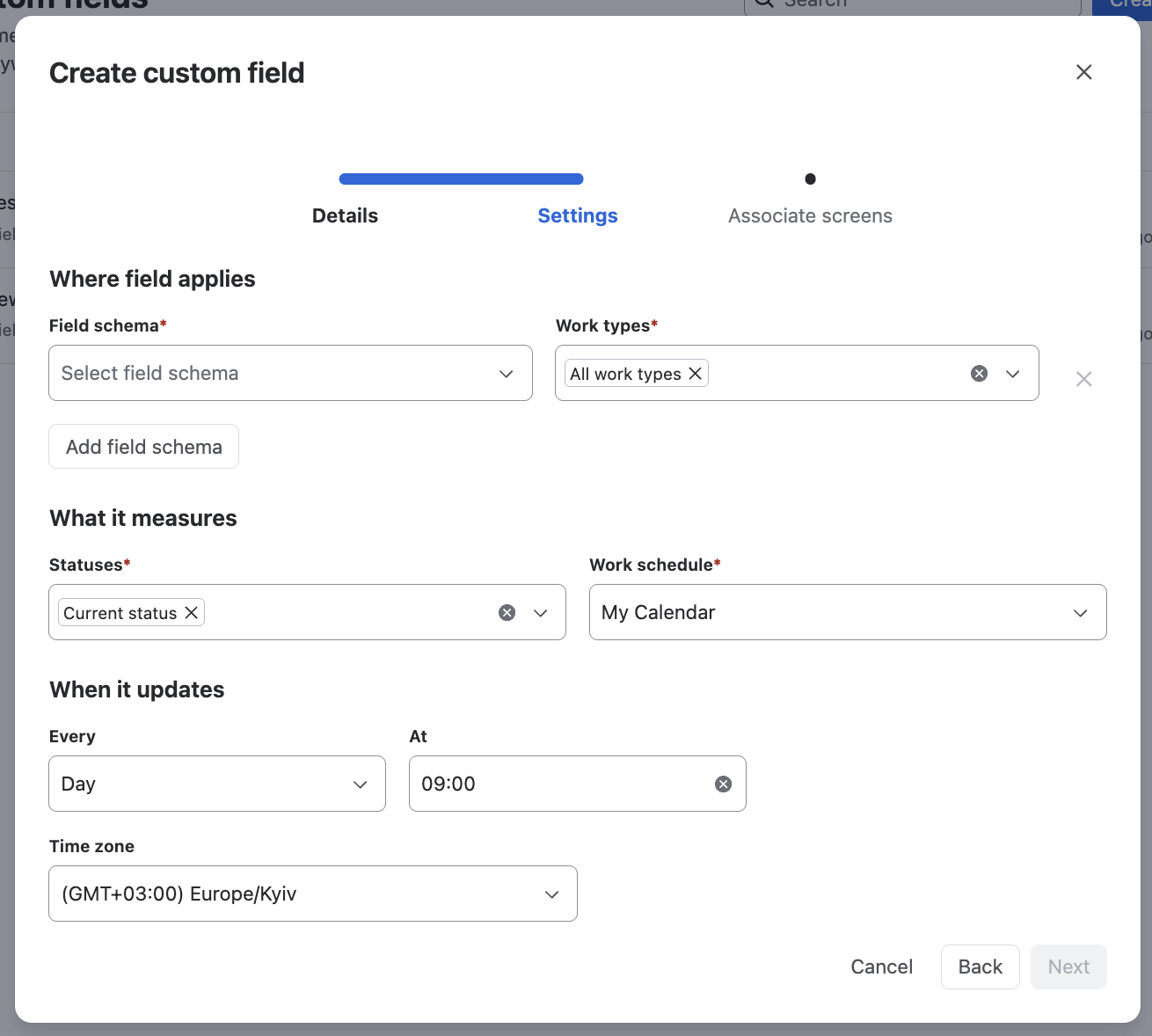The image size is (1152, 1036).
Task: Open the Time zone Europe/Kyiv dropdown
Action: tap(313, 894)
